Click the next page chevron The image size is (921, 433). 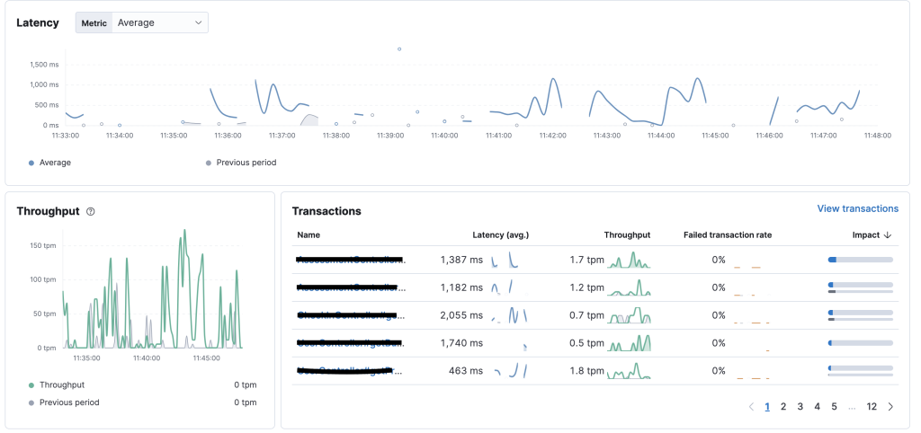(x=890, y=407)
